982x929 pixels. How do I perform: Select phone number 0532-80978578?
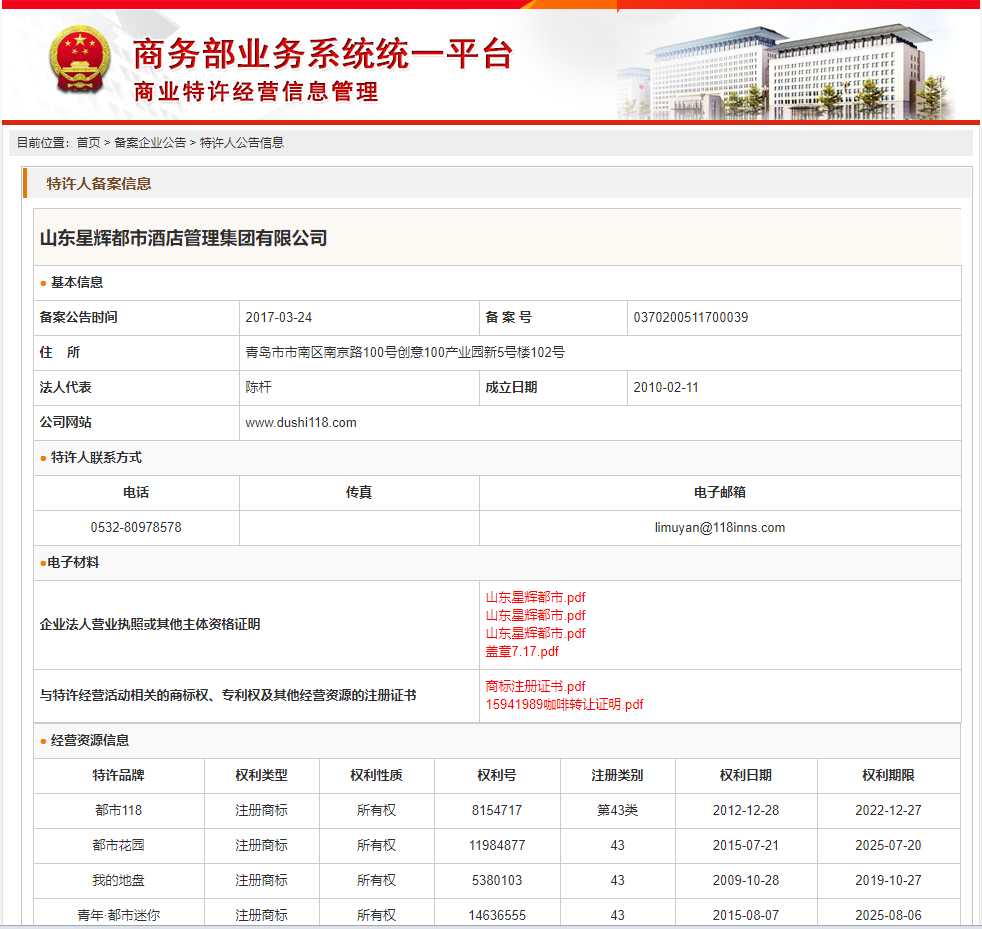coord(136,528)
